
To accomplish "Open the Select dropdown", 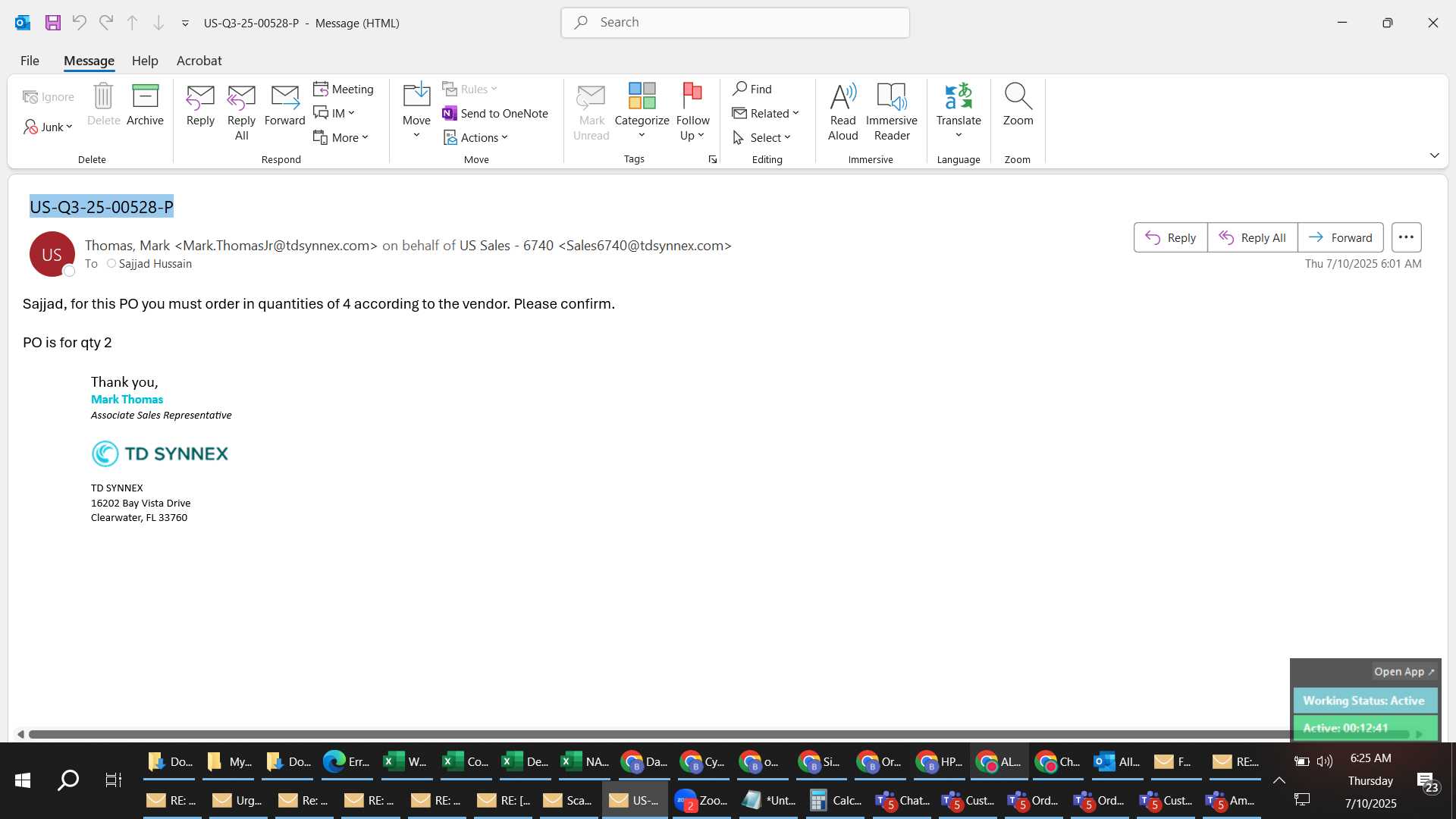I will pos(762,137).
